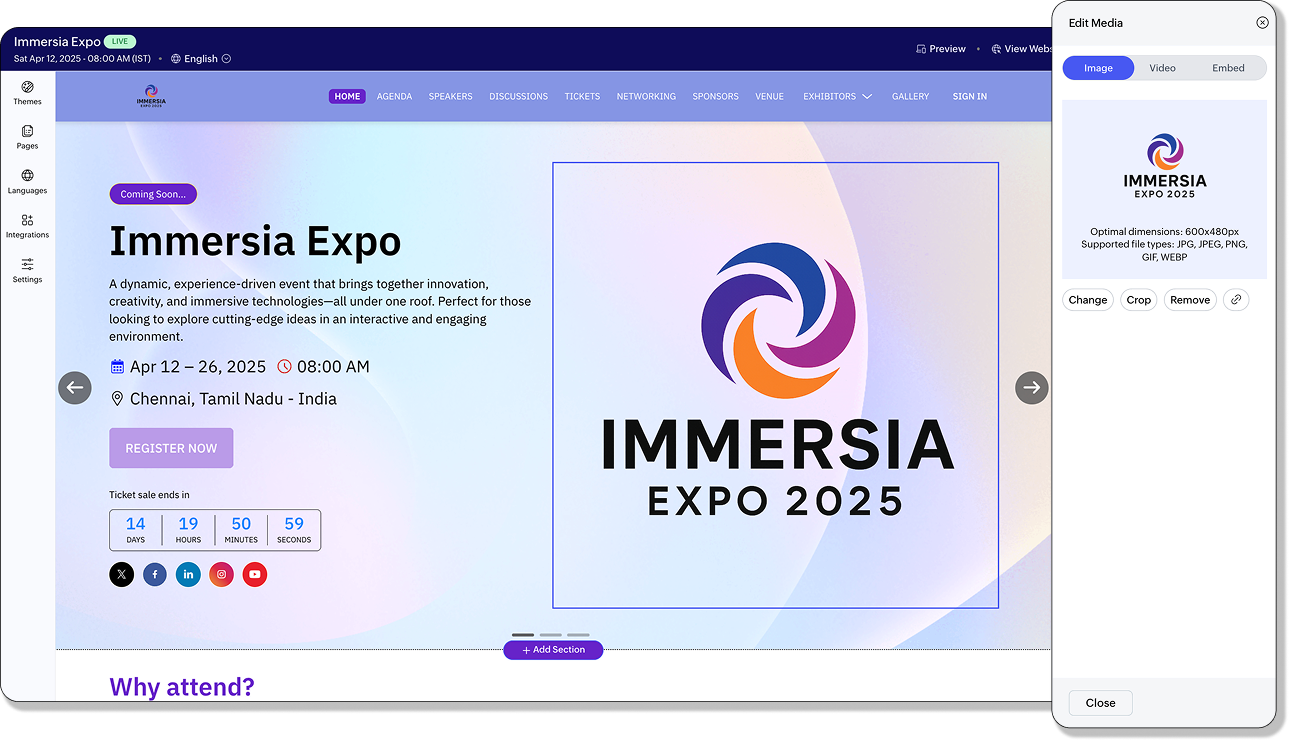Screen dimensions: 1289x741
Task: Open the VENUE nav item
Action: coord(769,97)
